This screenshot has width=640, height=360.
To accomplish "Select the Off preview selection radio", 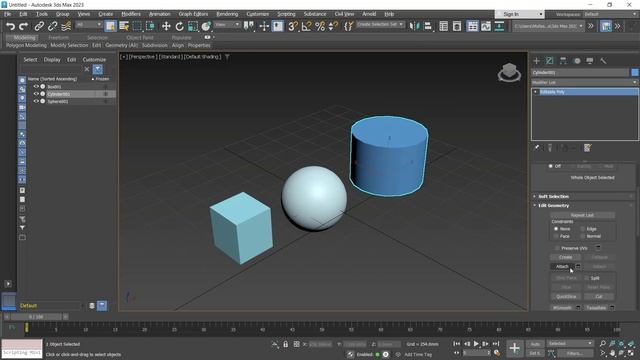I will [x=551, y=166].
